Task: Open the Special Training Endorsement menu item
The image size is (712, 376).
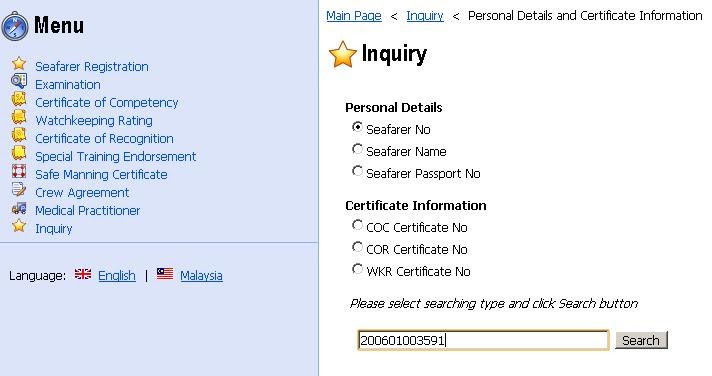Action: click(115, 157)
